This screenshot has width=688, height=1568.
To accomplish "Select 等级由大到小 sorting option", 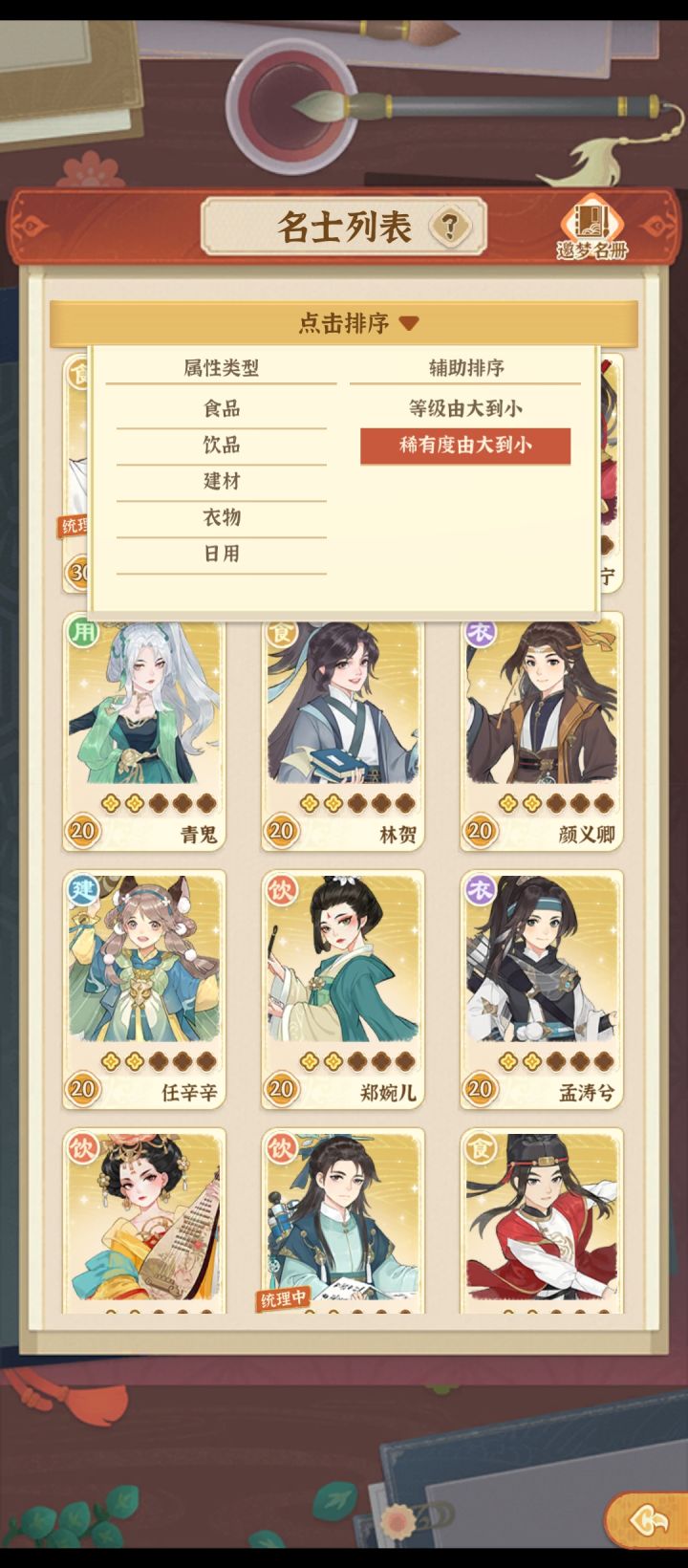I will (465, 409).
